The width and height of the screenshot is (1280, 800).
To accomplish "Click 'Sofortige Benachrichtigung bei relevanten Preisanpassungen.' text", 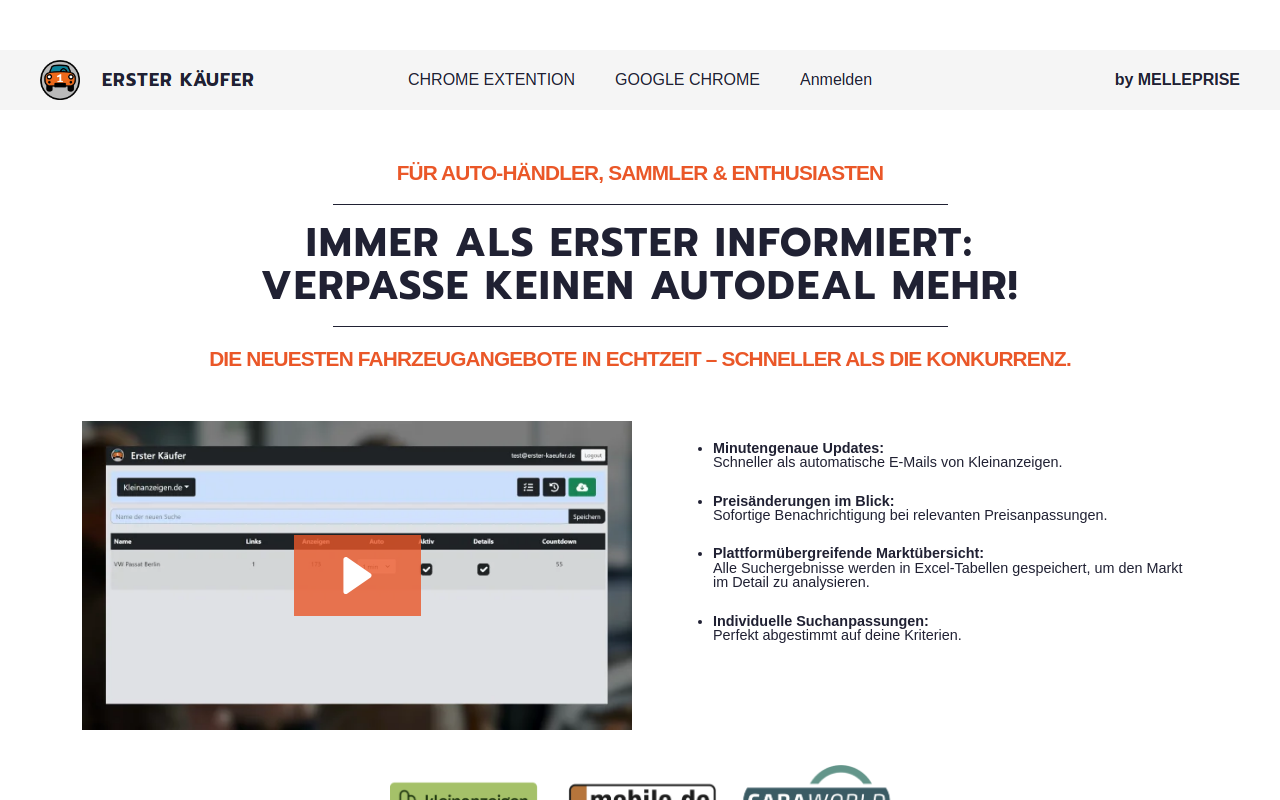I will point(910,515).
